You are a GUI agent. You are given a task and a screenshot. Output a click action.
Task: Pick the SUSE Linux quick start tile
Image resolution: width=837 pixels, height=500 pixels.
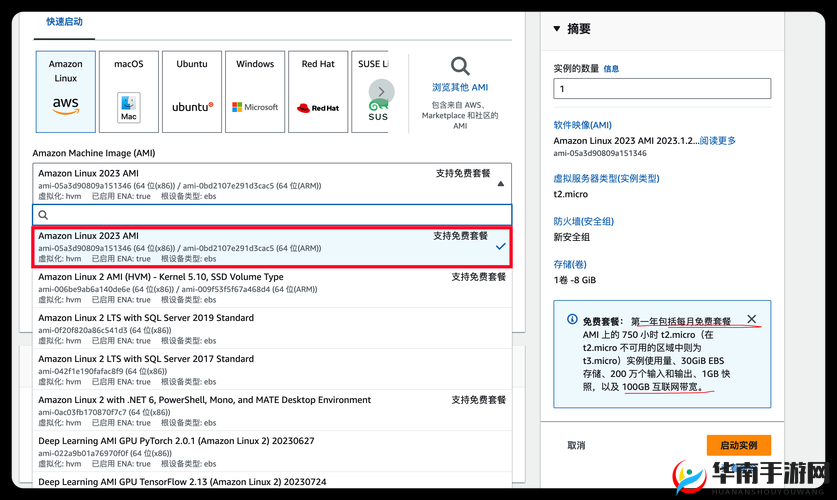pos(370,92)
